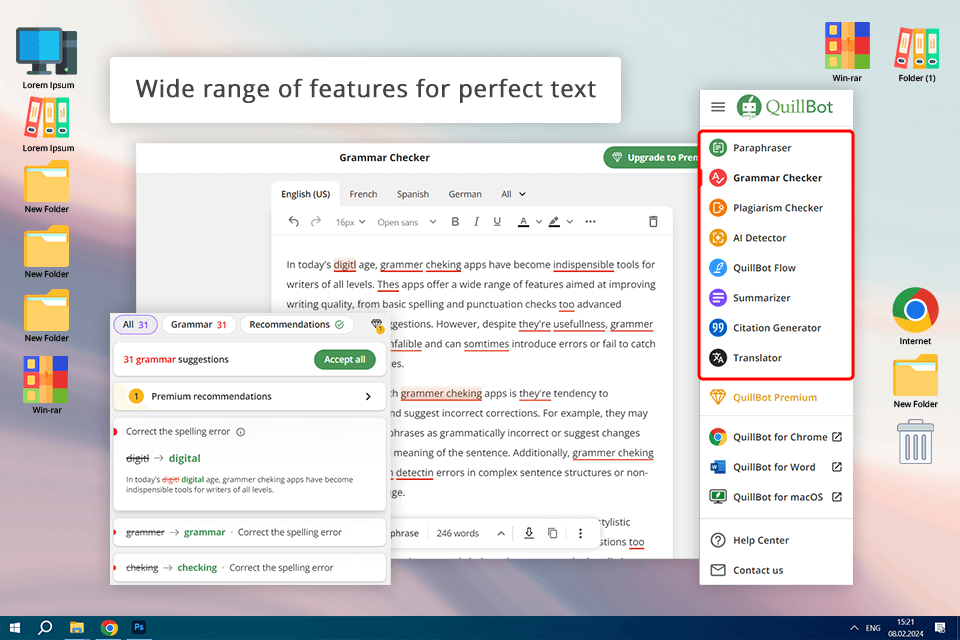
Task: Expand Premium recommendations row
Action: point(250,396)
